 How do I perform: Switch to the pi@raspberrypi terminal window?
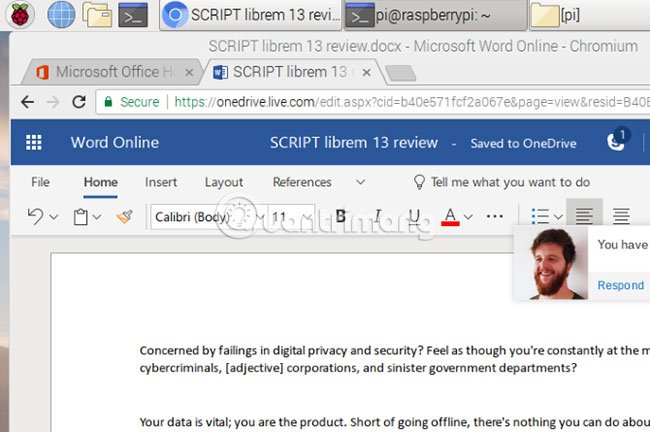point(435,16)
